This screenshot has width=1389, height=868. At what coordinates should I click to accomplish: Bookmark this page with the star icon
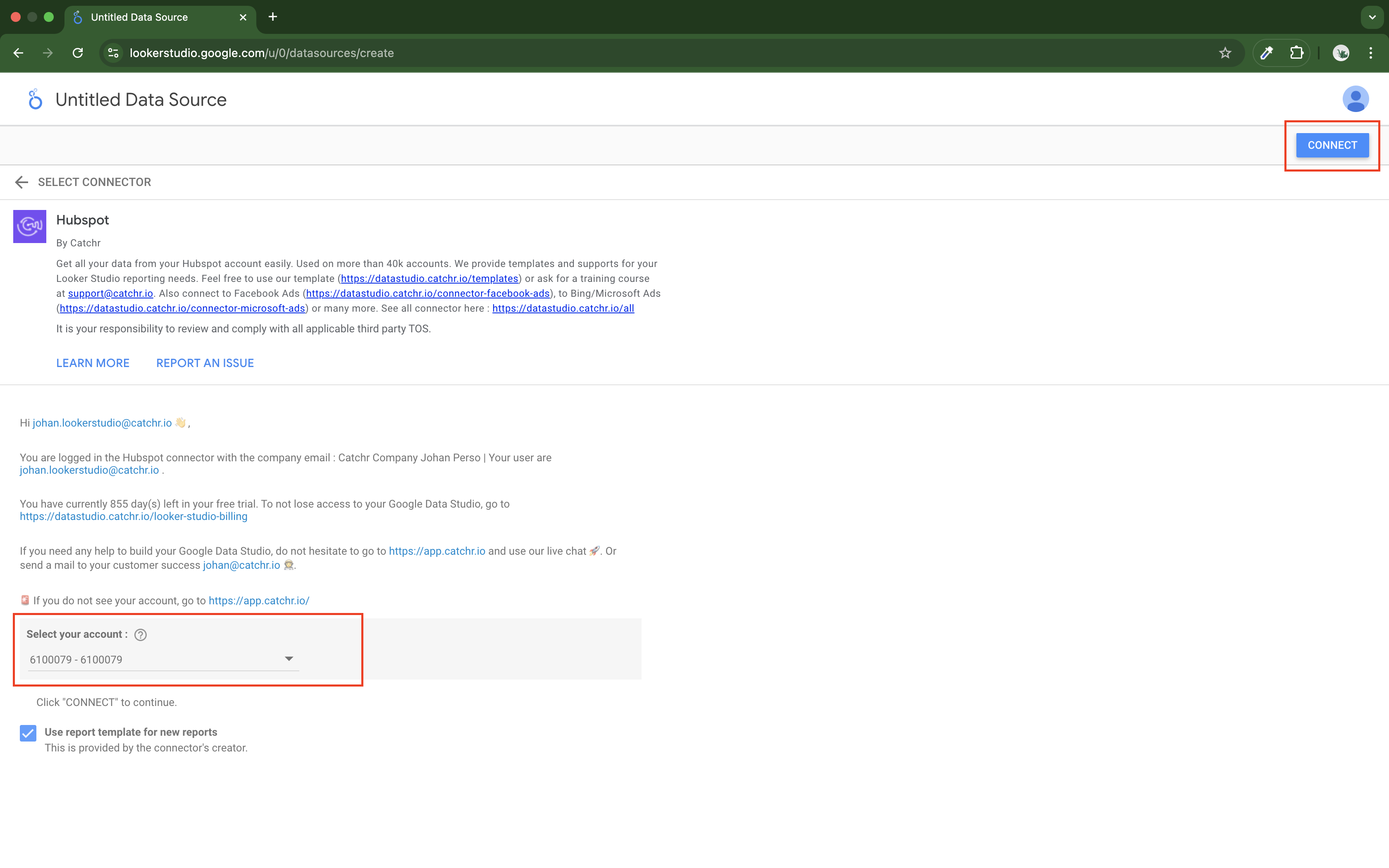pyautogui.click(x=1225, y=53)
